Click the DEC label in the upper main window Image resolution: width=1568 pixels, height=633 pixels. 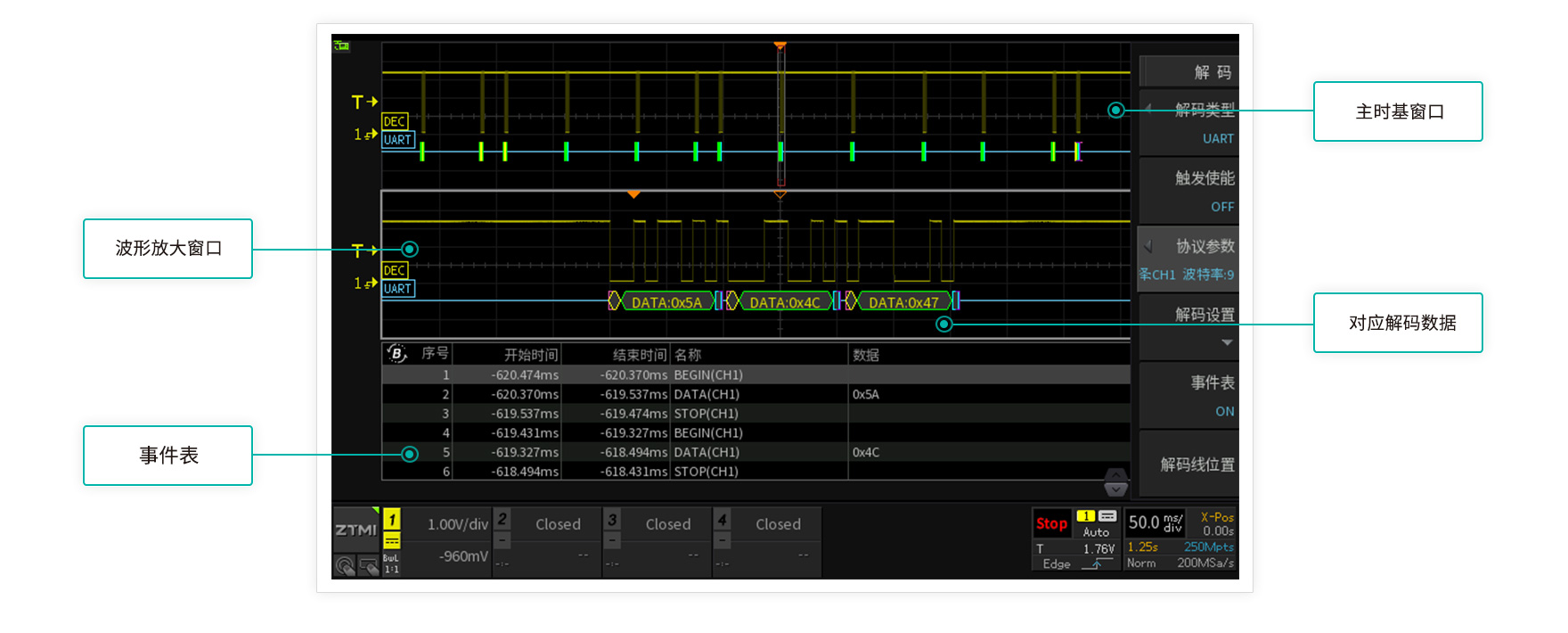(x=395, y=121)
